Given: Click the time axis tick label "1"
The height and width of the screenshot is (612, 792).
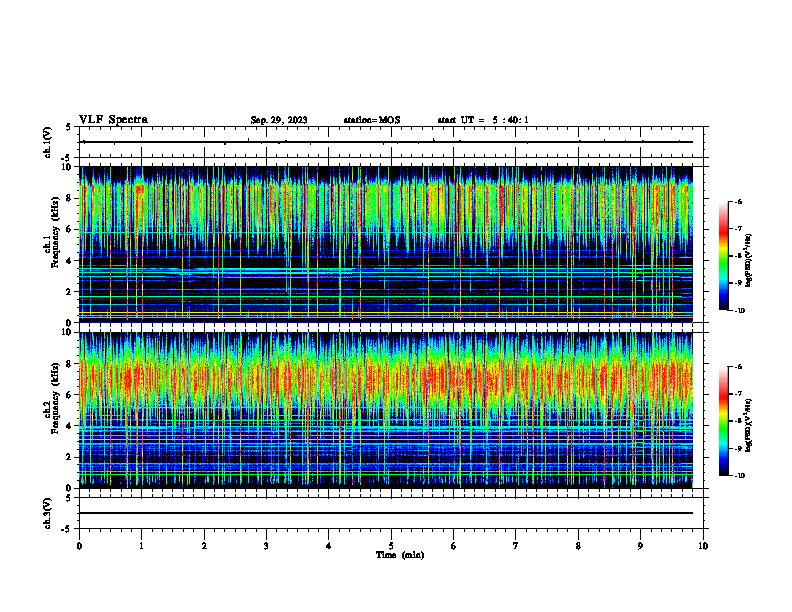Looking at the screenshot, I should tap(141, 546).
